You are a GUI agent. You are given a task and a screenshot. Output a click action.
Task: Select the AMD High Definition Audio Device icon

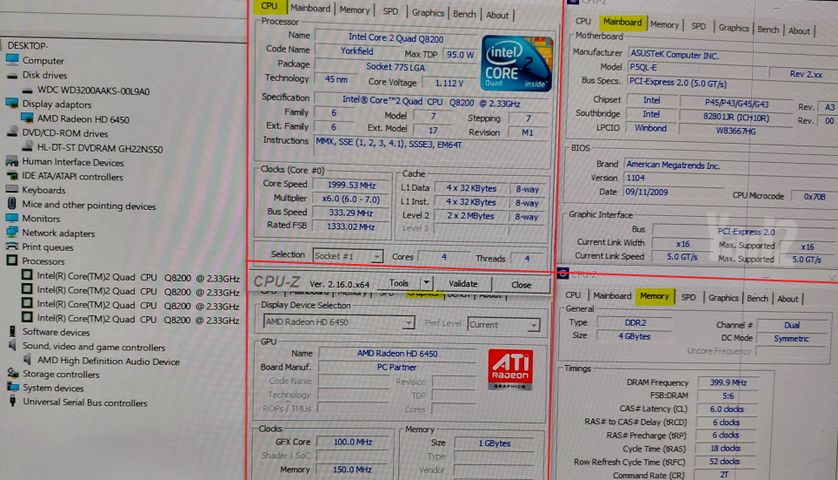point(27,360)
